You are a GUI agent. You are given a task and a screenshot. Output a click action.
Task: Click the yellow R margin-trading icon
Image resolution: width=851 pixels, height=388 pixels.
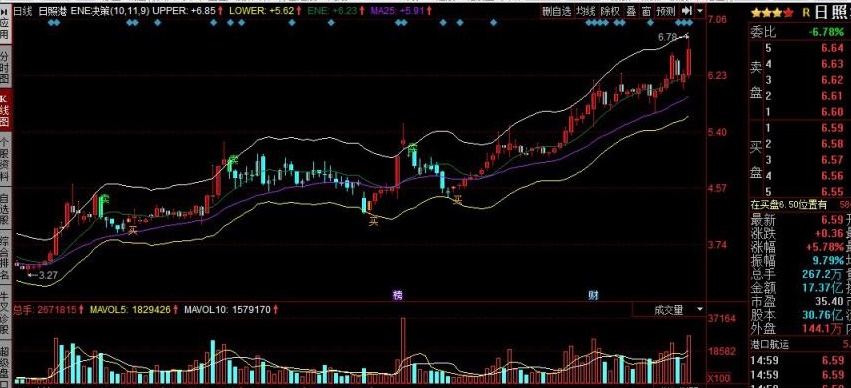[x=806, y=11]
